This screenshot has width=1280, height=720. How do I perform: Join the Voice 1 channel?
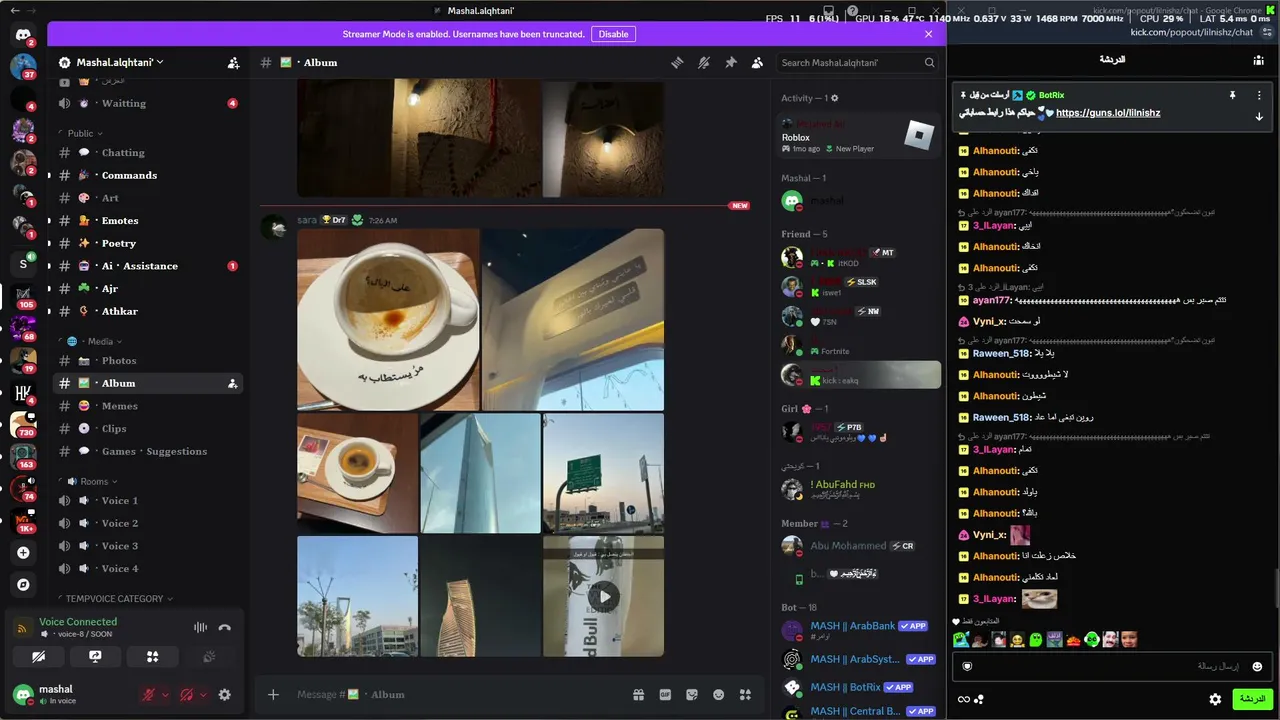[147, 501]
